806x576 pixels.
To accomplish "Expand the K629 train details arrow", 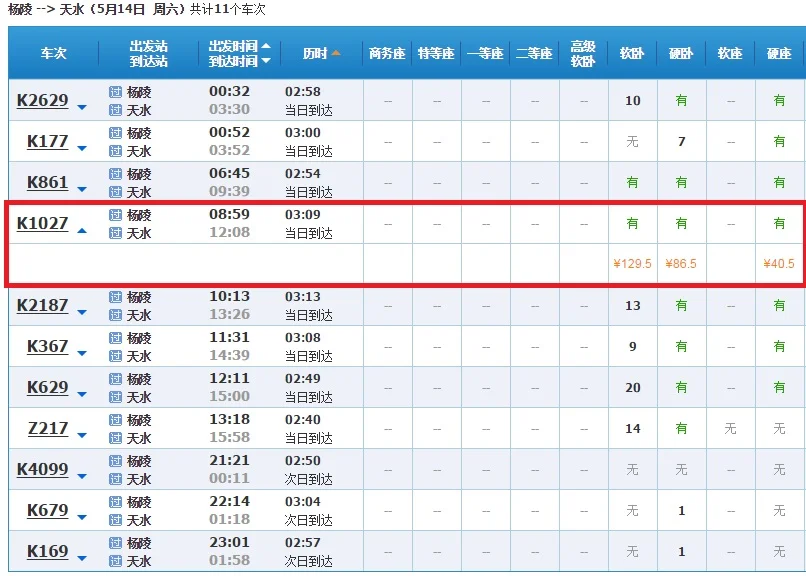I will tap(82, 393).
